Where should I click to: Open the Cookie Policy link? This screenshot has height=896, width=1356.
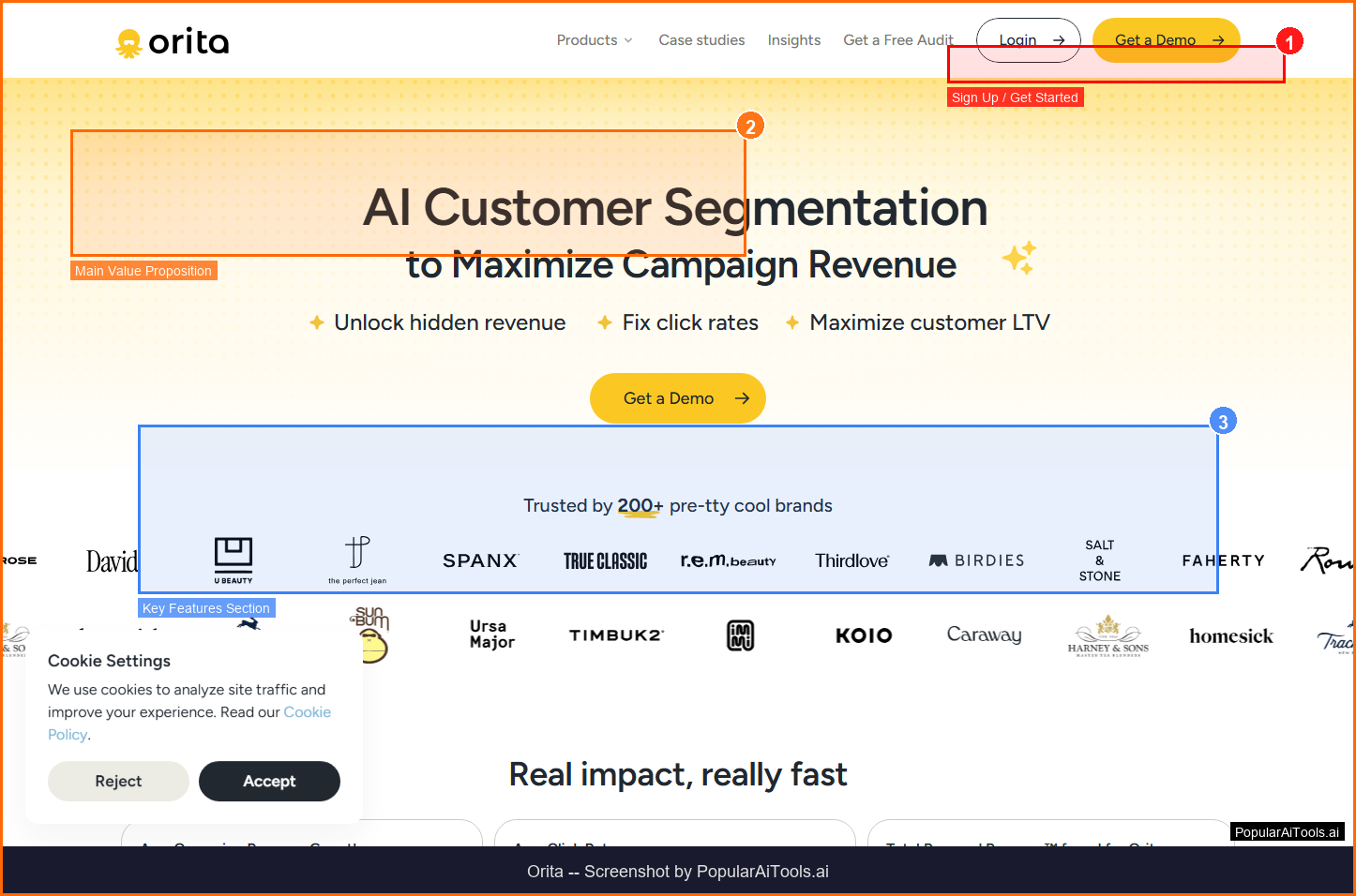pos(307,712)
